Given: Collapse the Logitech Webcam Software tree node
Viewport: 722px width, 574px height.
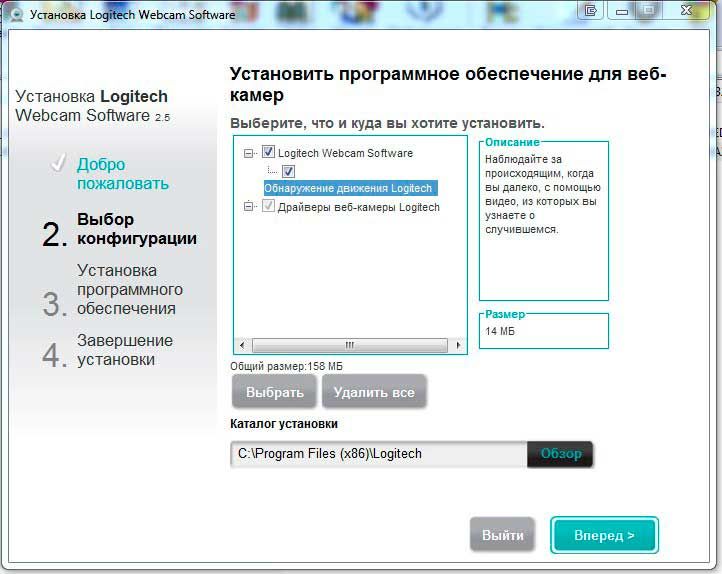Looking at the screenshot, I should 248,153.
